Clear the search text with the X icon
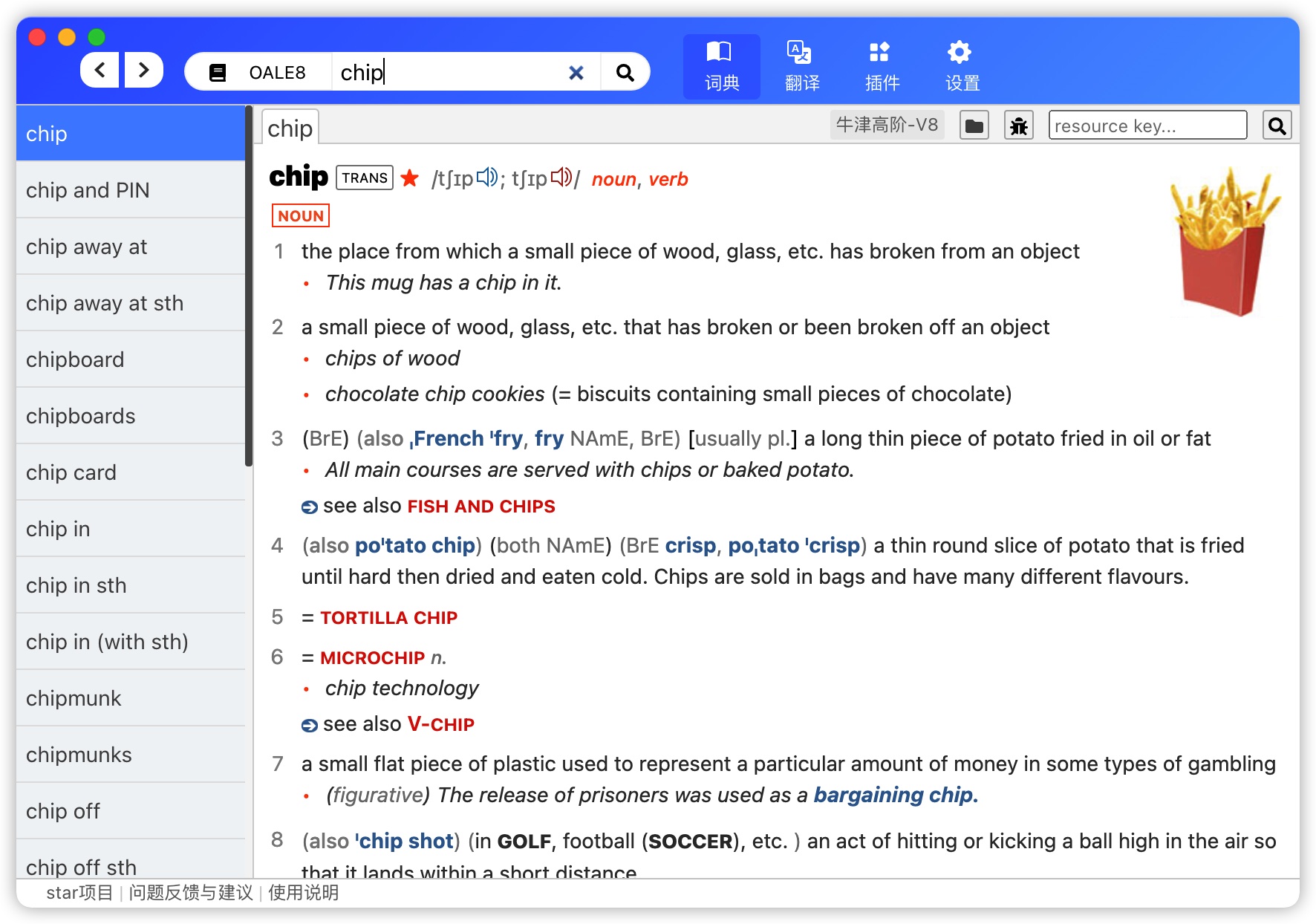Screen dimensions: 1316x924 click(x=576, y=73)
